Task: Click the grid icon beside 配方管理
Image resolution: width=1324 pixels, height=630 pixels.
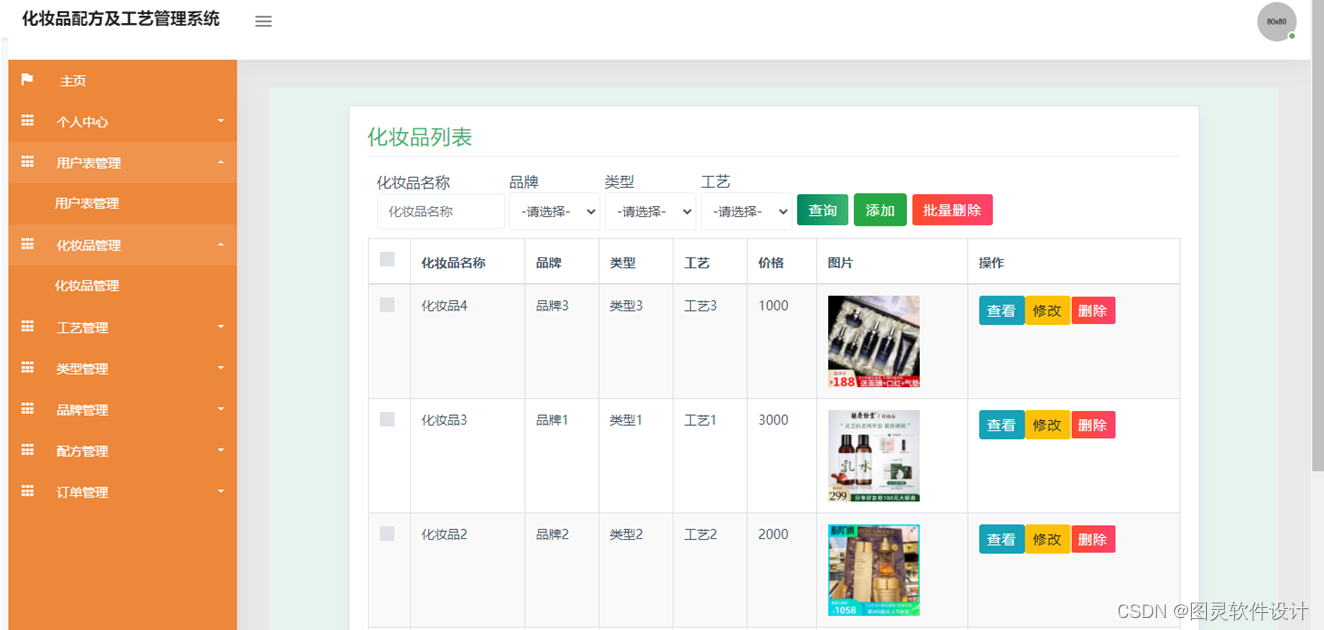Action: click(27, 450)
